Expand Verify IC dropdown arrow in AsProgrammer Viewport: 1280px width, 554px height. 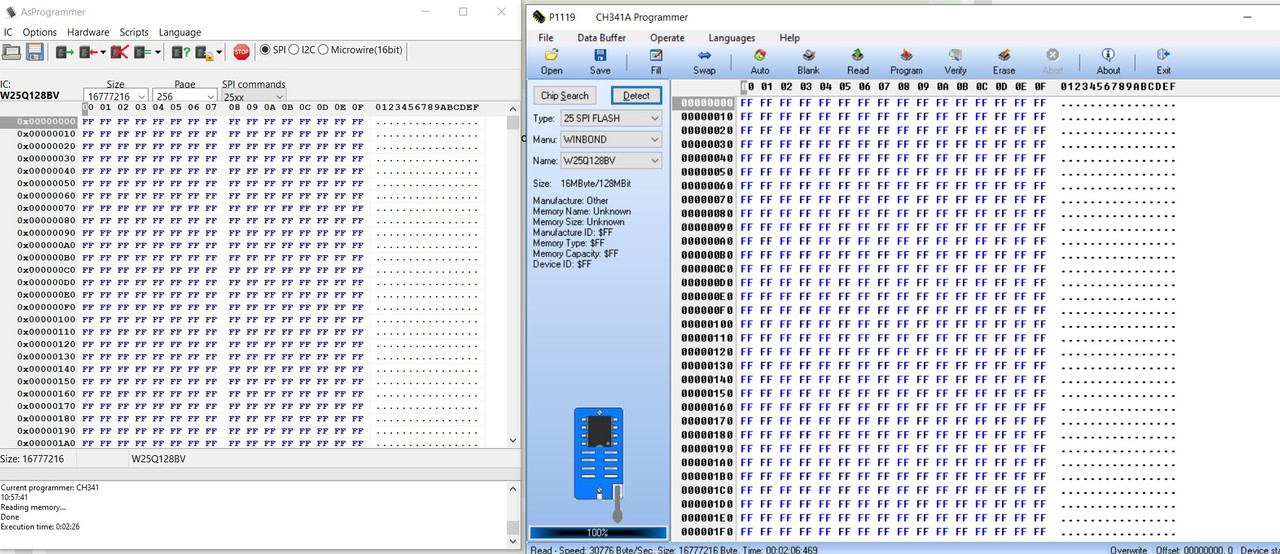click(x=157, y=52)
